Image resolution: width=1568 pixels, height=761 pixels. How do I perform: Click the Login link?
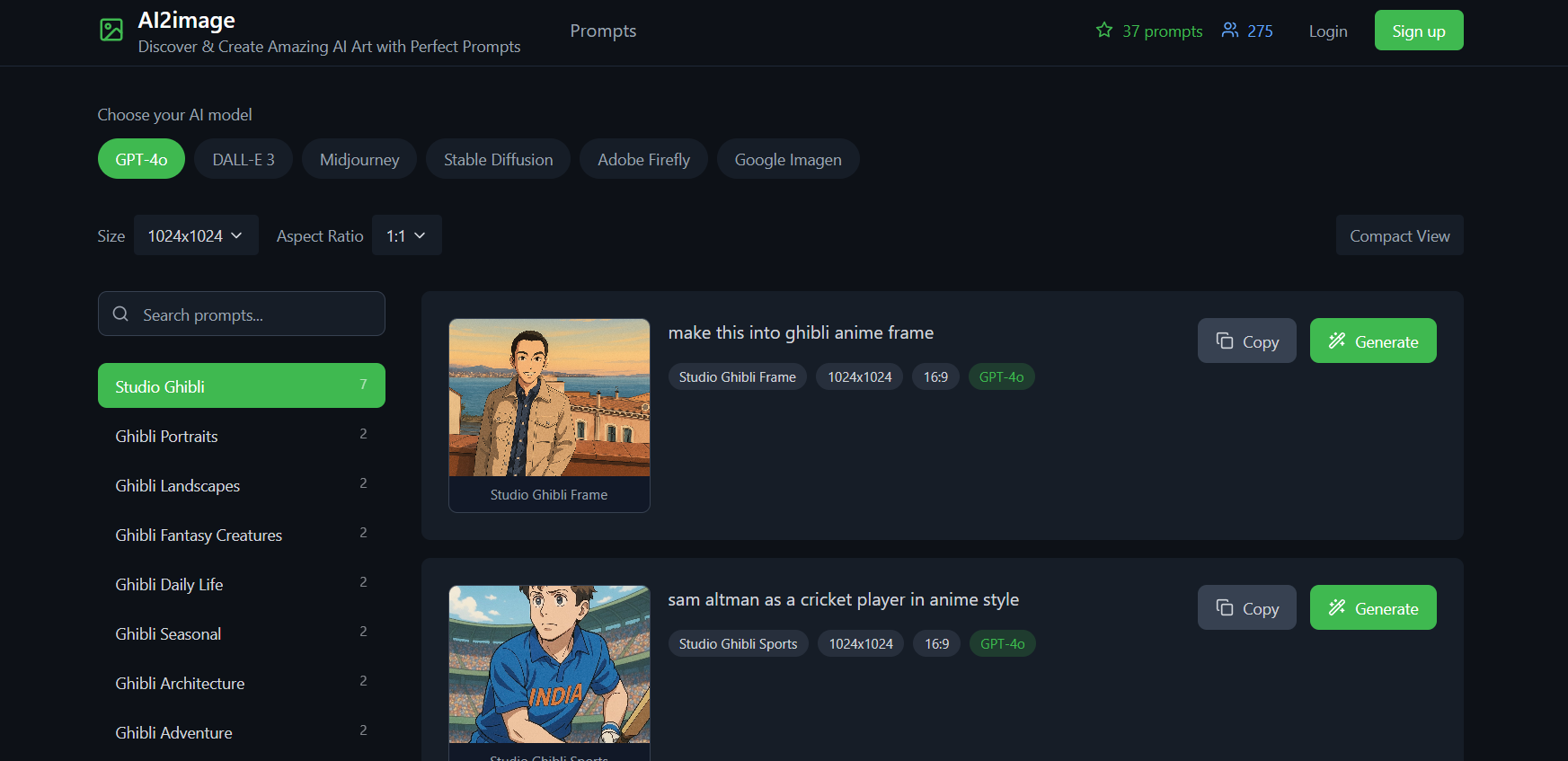coord(1328,31)
